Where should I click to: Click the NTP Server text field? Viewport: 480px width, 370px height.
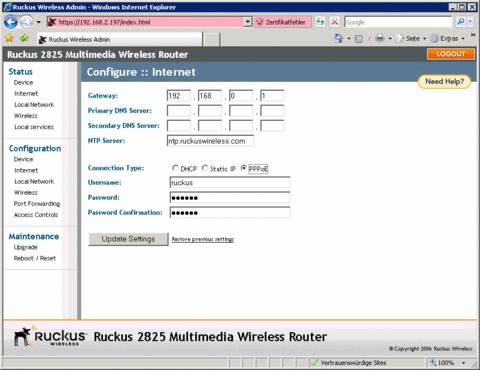click(x=210, y=141)
